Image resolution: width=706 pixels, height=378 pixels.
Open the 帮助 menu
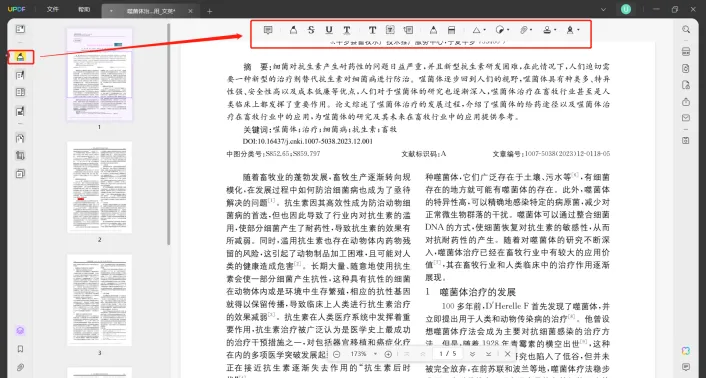pyautogui.click(x=84, y=9)
